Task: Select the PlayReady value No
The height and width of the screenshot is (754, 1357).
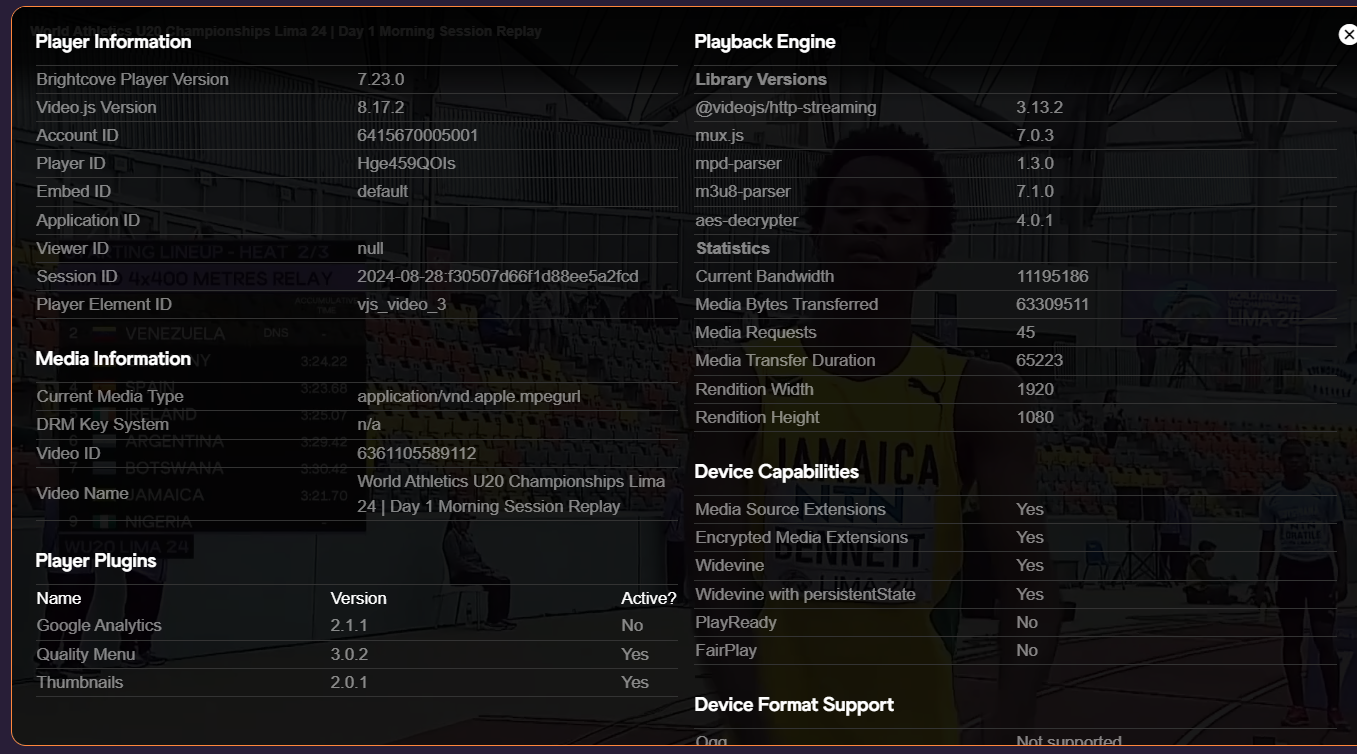Action: [x=1027, y=622]
